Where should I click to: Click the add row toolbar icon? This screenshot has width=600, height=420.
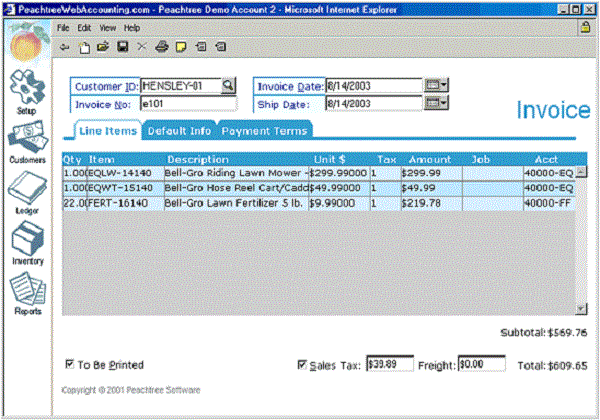pyautogui.click(x=201, y=47)
